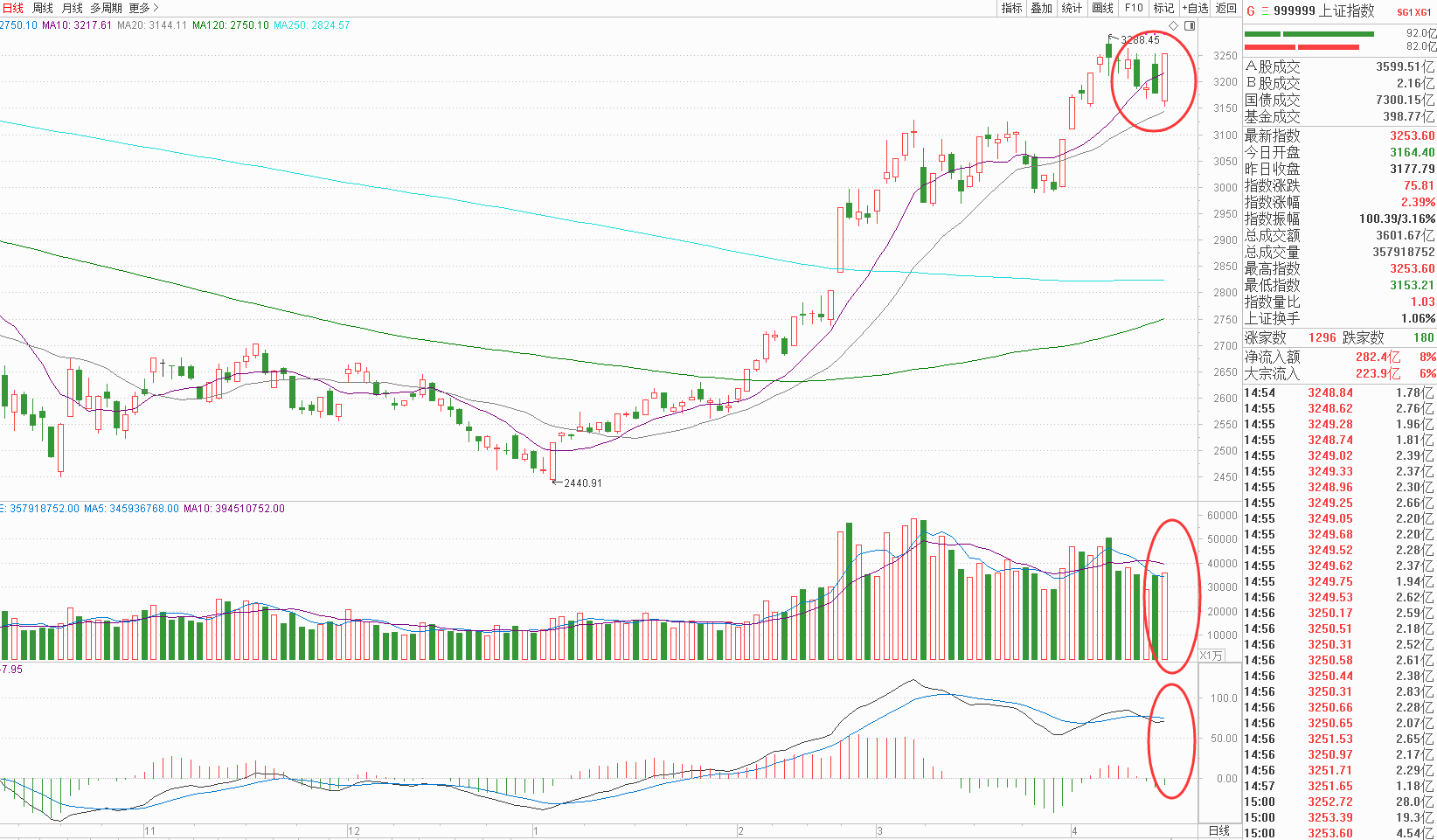The image size is (1437, 840).
Task: Open F10 company information
Action: point(1134,8)
